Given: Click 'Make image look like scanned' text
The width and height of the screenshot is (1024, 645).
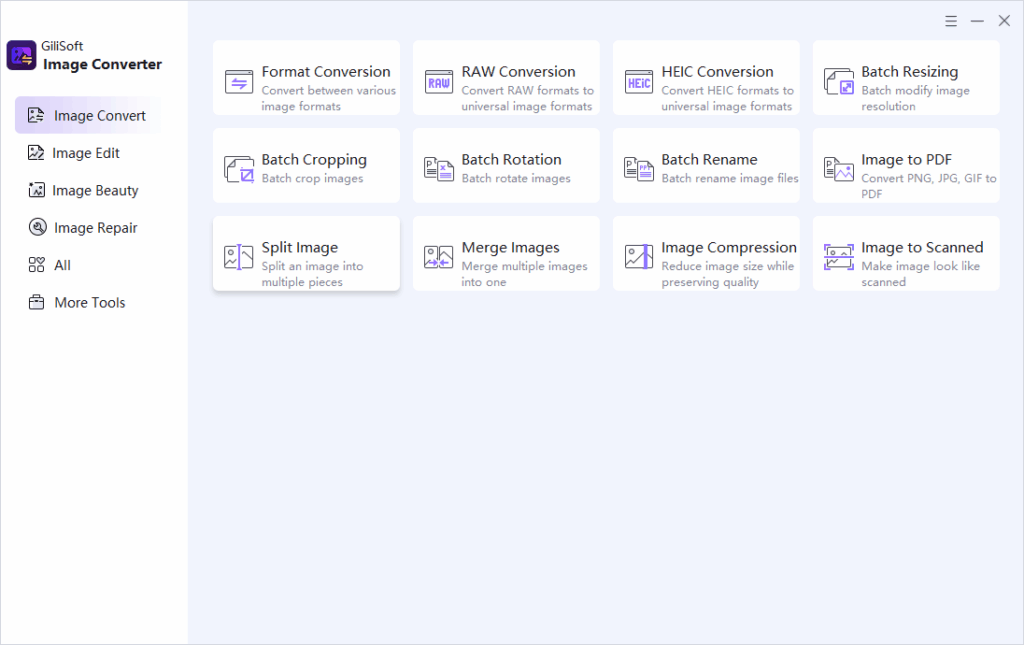Looking at the screenshot, I should pos(920,274).
